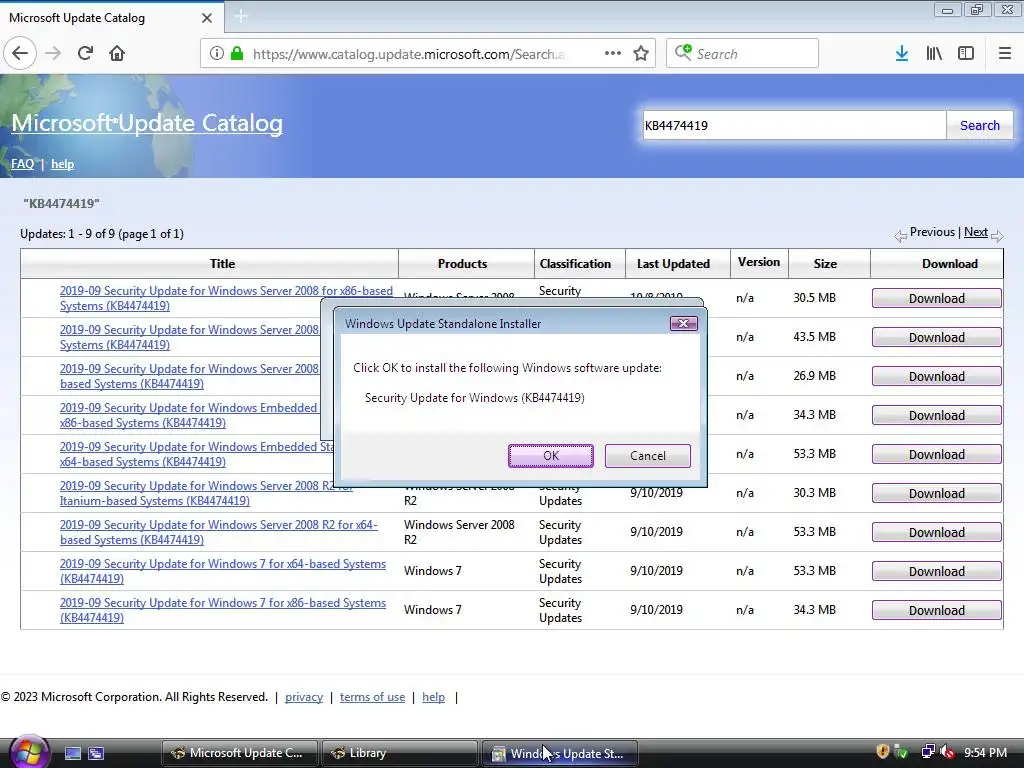
Task: Click the Show Desktop quick launch icon
Action: [x=73, y=753]
